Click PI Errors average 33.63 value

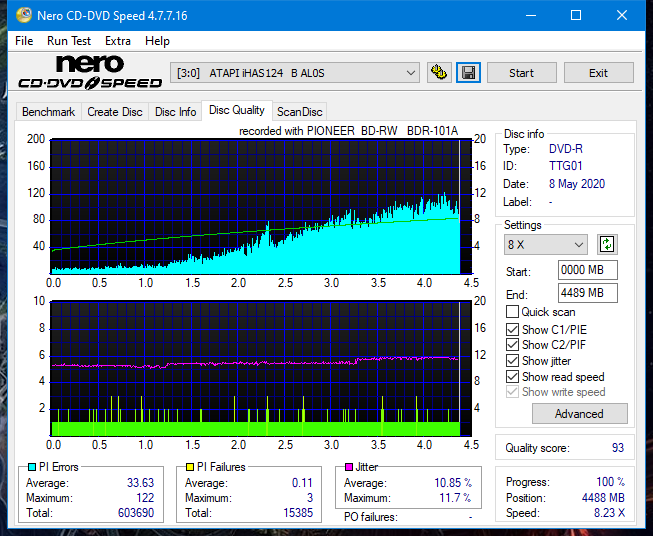point(140,483)
